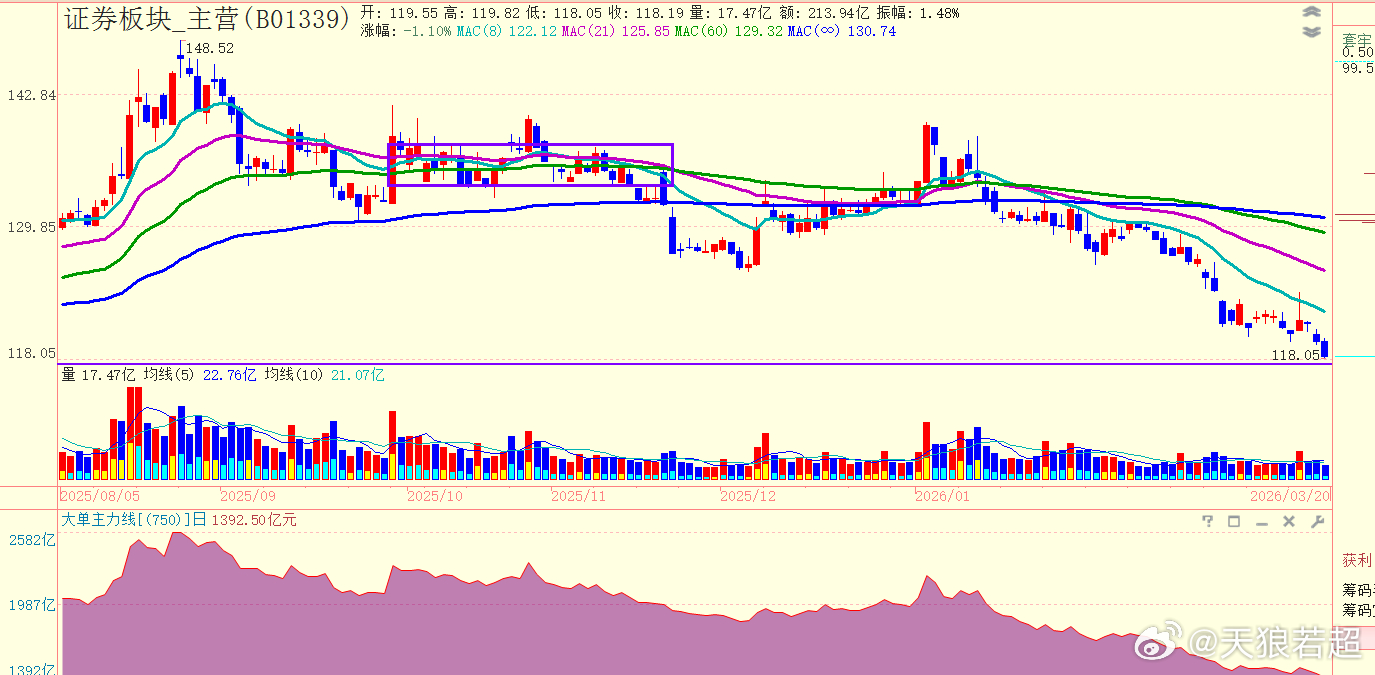
Task: Click the 涨幅: -1.10% change readout
Action: click(405, 32)
